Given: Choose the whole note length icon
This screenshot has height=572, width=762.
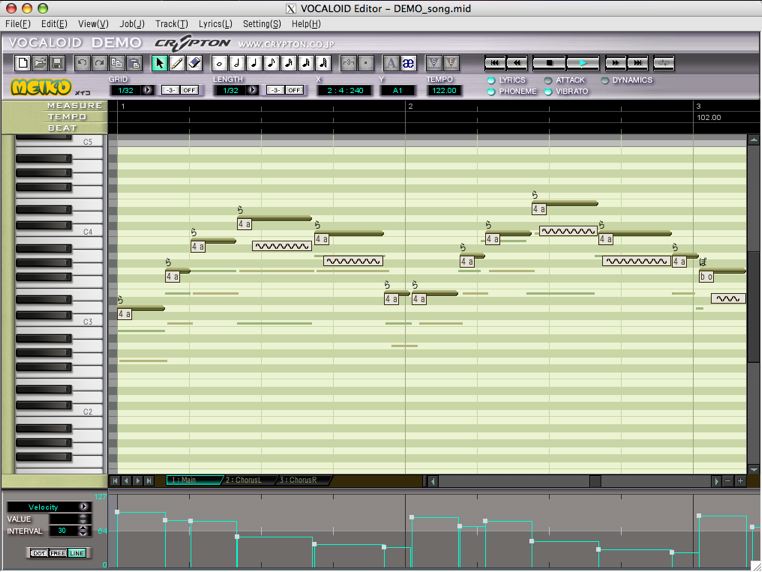Looking at the screenshot, I should [x=220, y=63].
